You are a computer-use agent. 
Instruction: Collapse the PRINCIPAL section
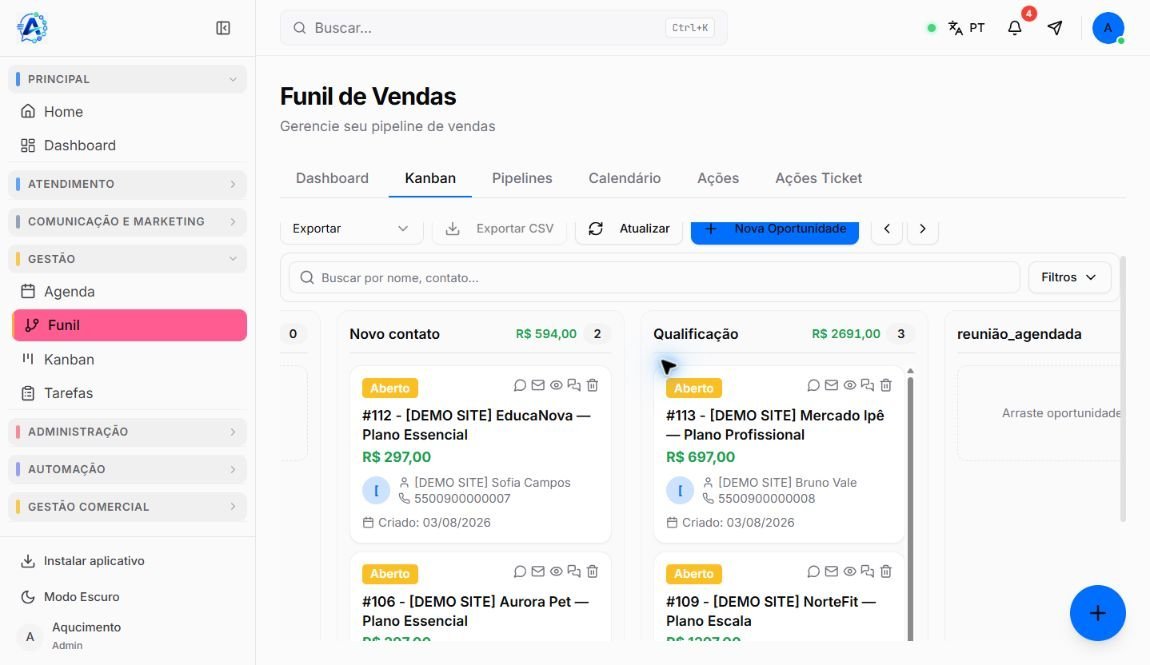[128, 79]
